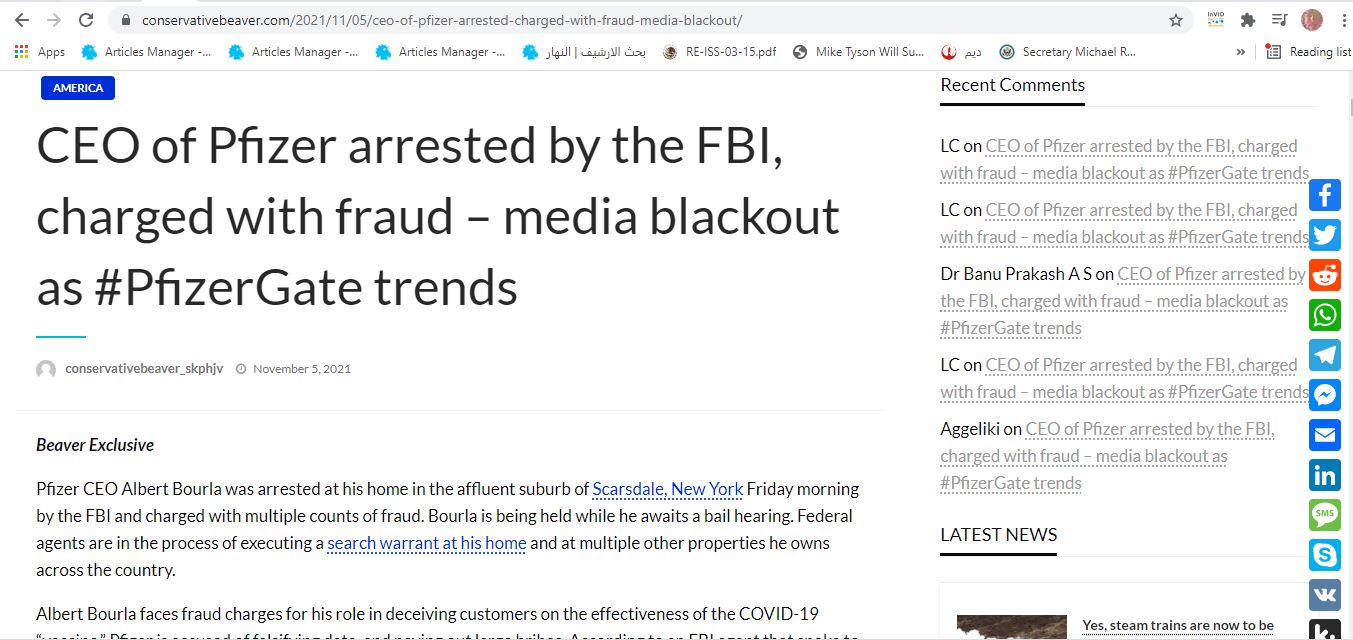The width and height of the screenshot is (1353, 640).
Task: Open the InVID extension
Action: click(1215, 20)
